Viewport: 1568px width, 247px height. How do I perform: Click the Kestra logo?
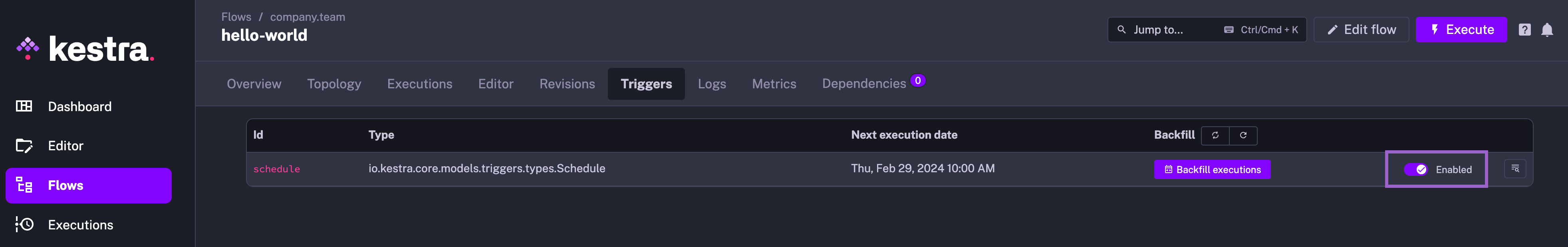(85, 49)
